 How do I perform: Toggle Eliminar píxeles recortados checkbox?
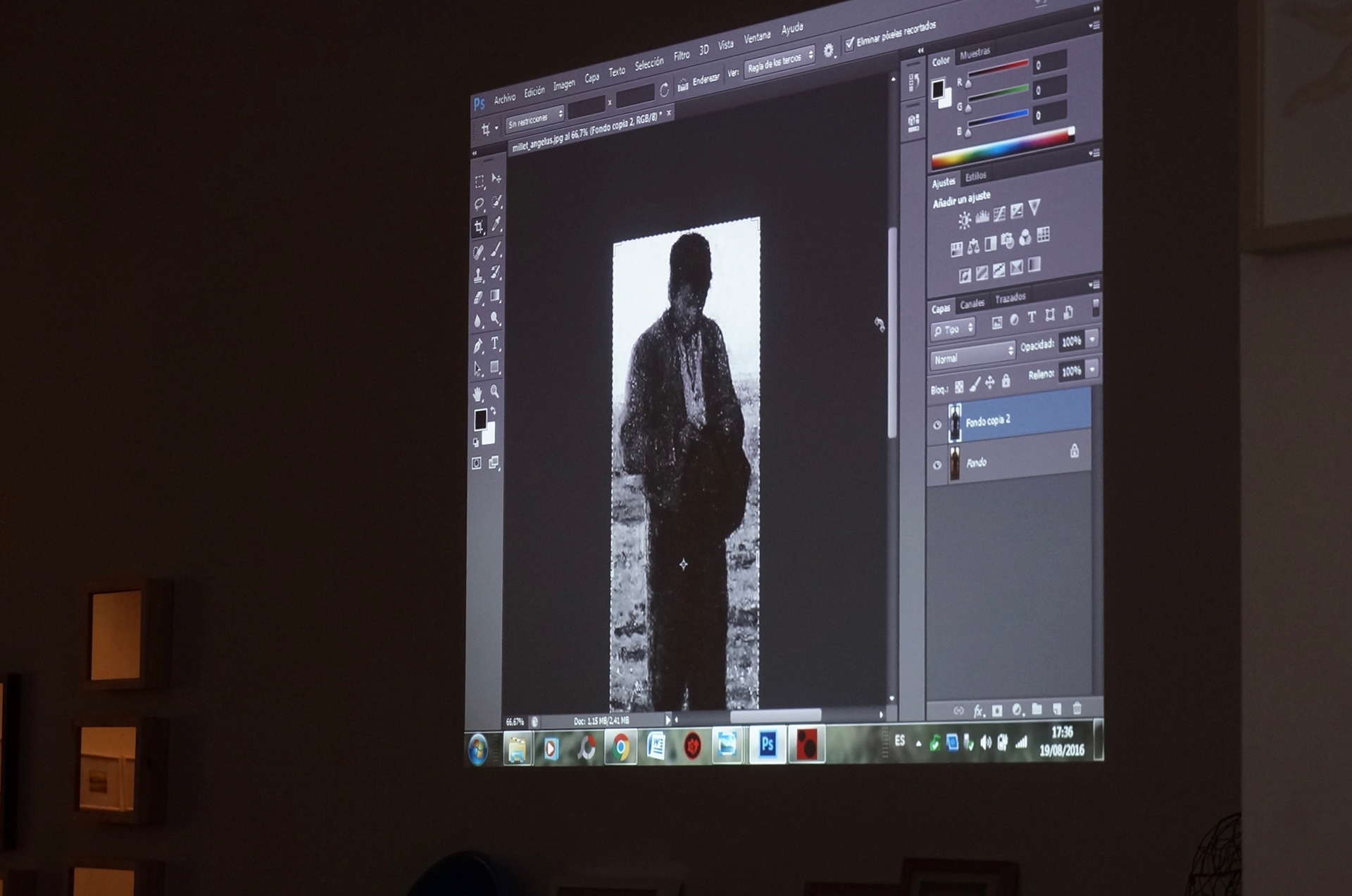coord(850,44)
